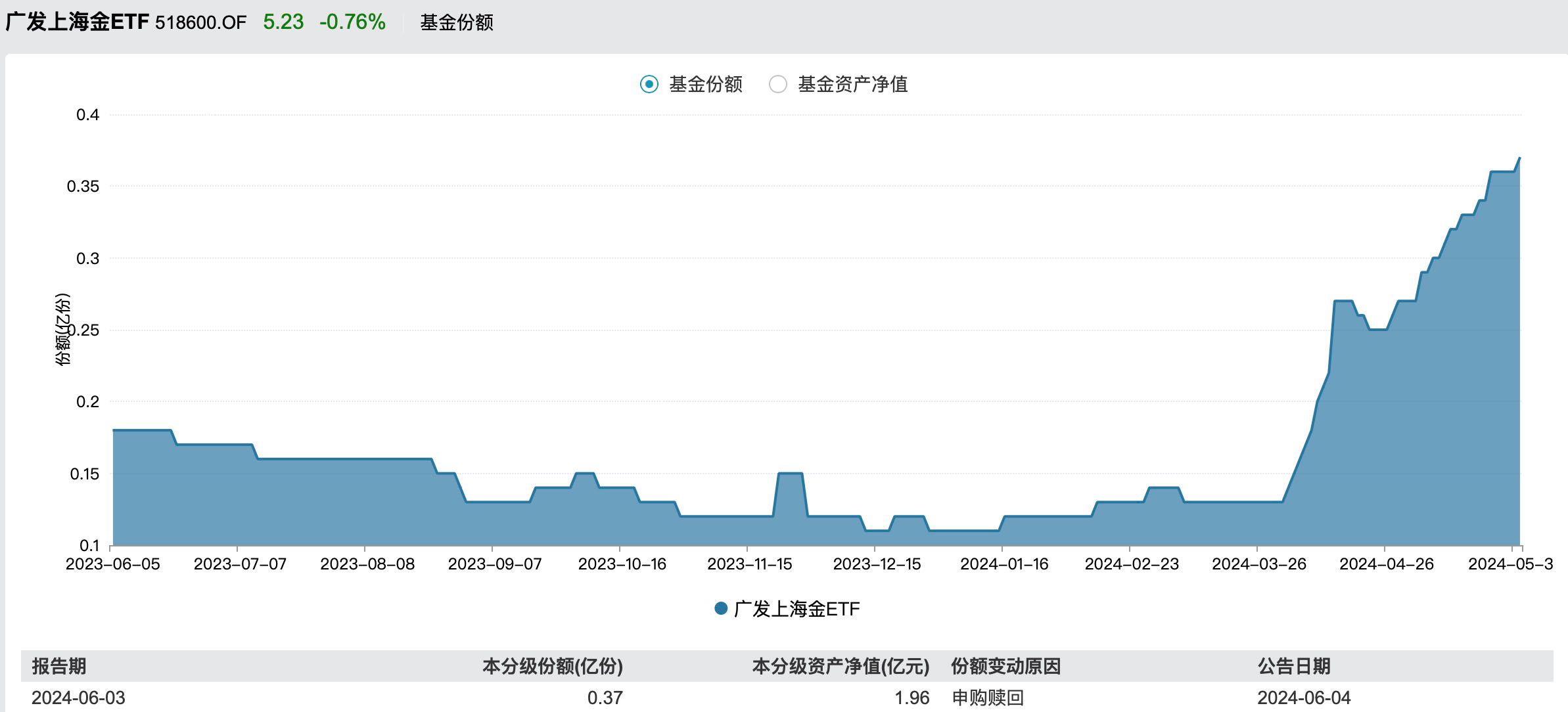This screenshot has width=1568, height=712.
Task: Click the y-axis value 0.4
Action: 88,115
